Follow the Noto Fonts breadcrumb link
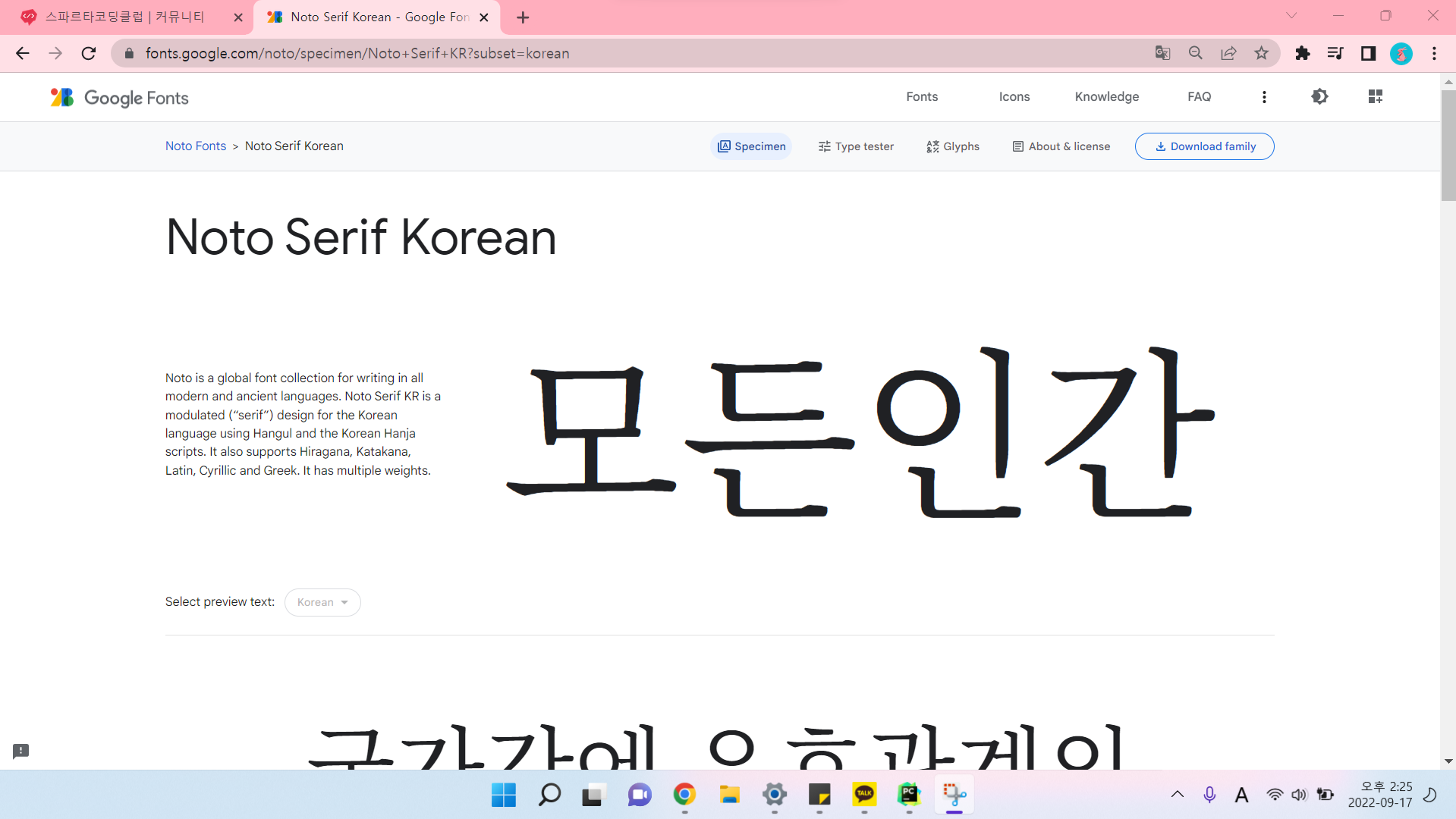Screen dimensions: 1456x819 click(x=196, y=146)
